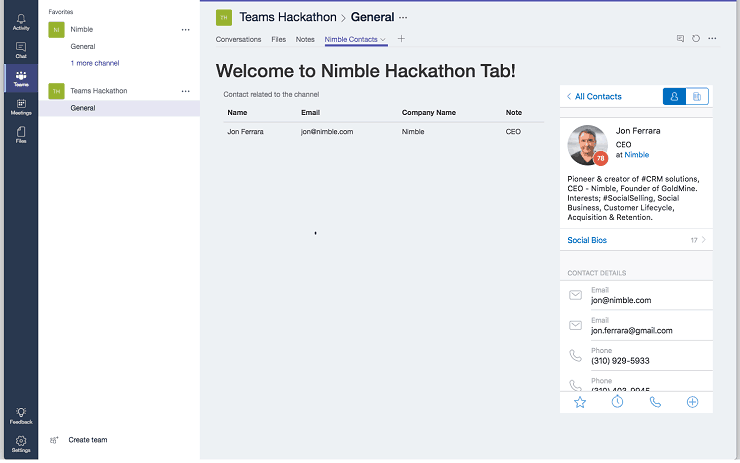
Task: Click Jon Ferrara's profile photo
Action: 587,145
